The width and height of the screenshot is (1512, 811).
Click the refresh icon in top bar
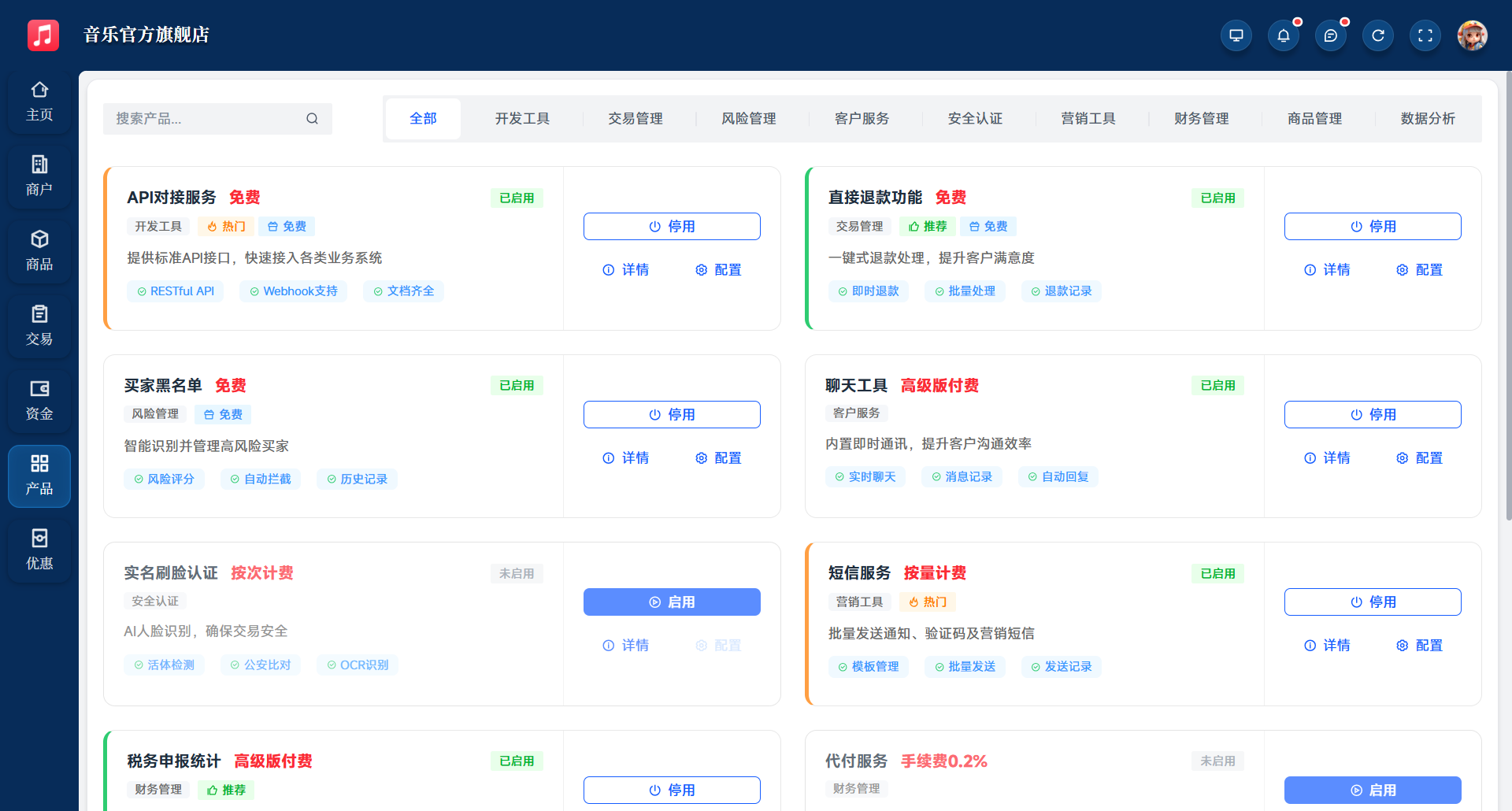1378,35
